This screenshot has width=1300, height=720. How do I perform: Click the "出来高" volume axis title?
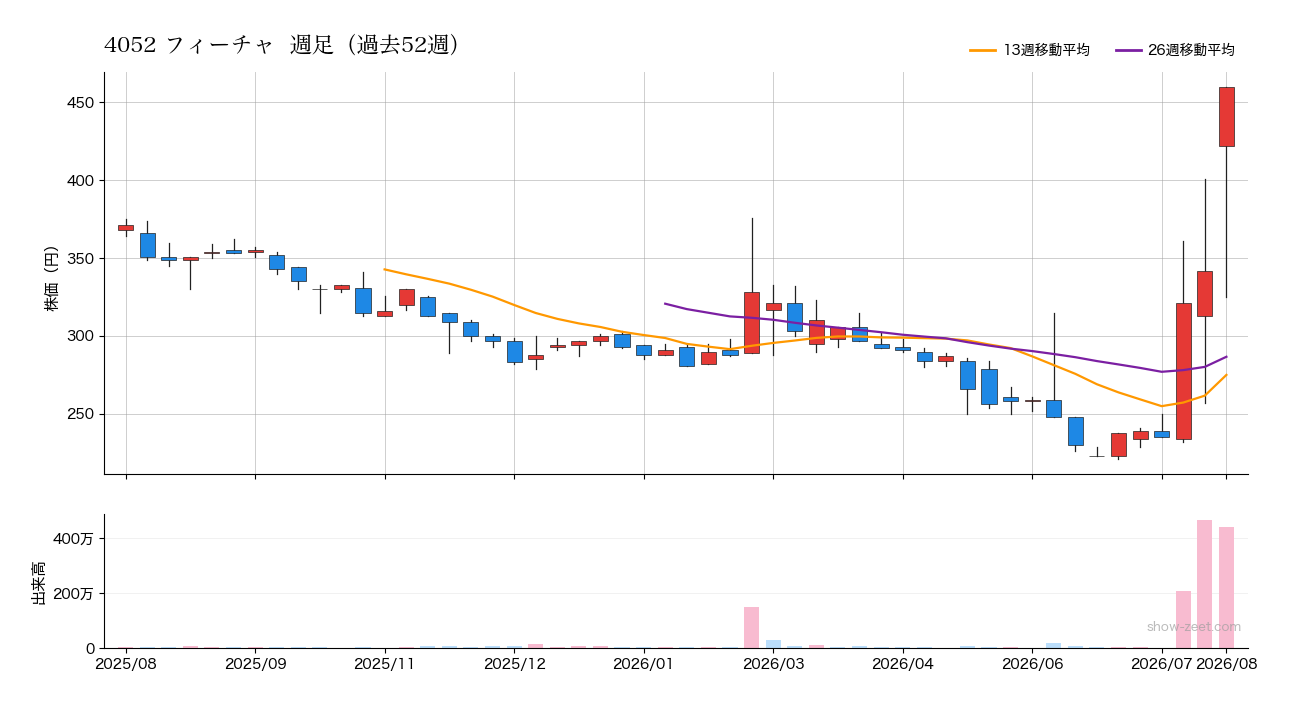pyautogui.click(x=40, y=582)
